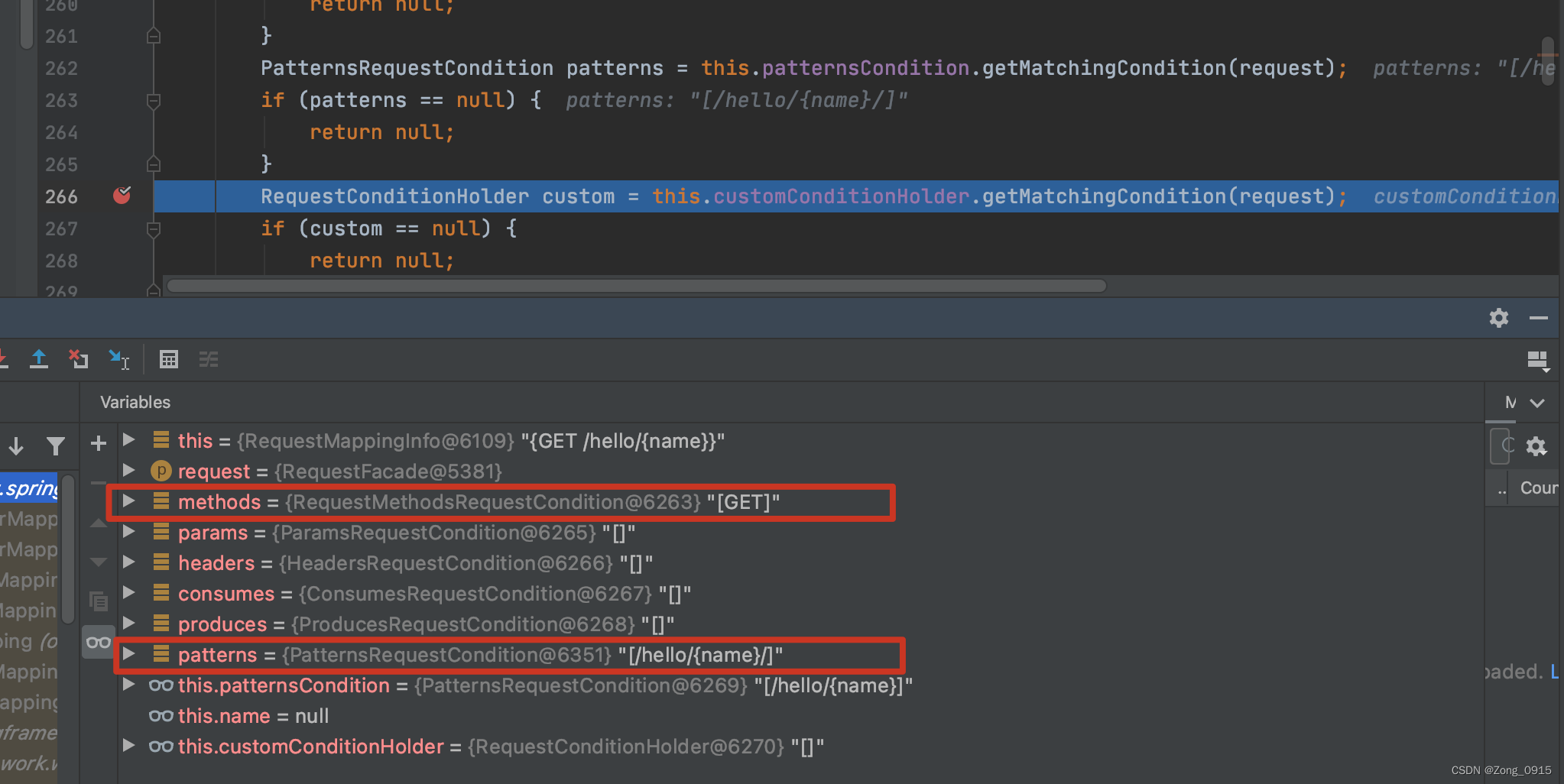Click the inline hint on line 263
Viewport: 1564px width, 784px height.
click(736, 100)
